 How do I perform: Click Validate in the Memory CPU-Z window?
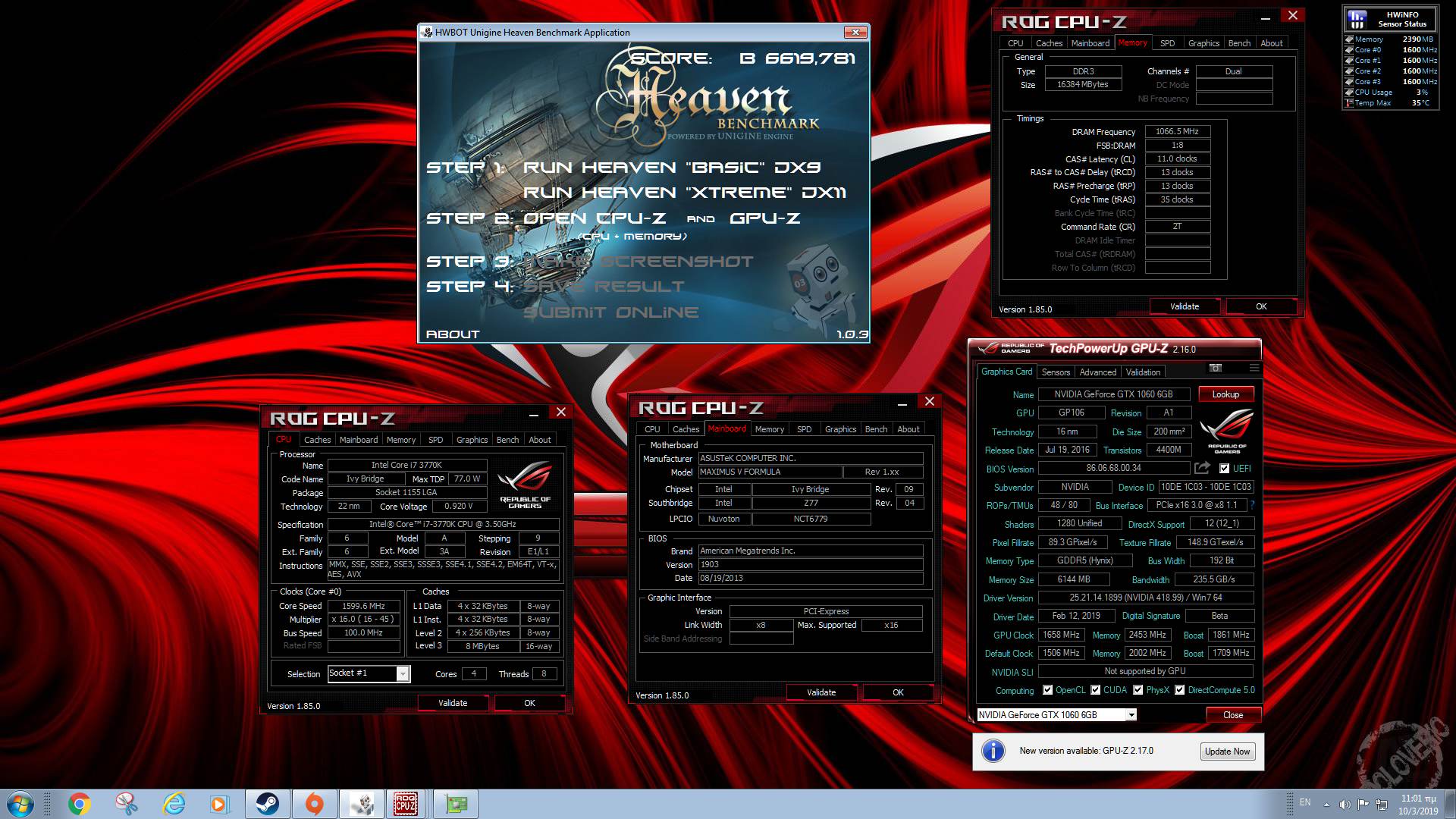pyautogui.click(x=1184, y=306)
